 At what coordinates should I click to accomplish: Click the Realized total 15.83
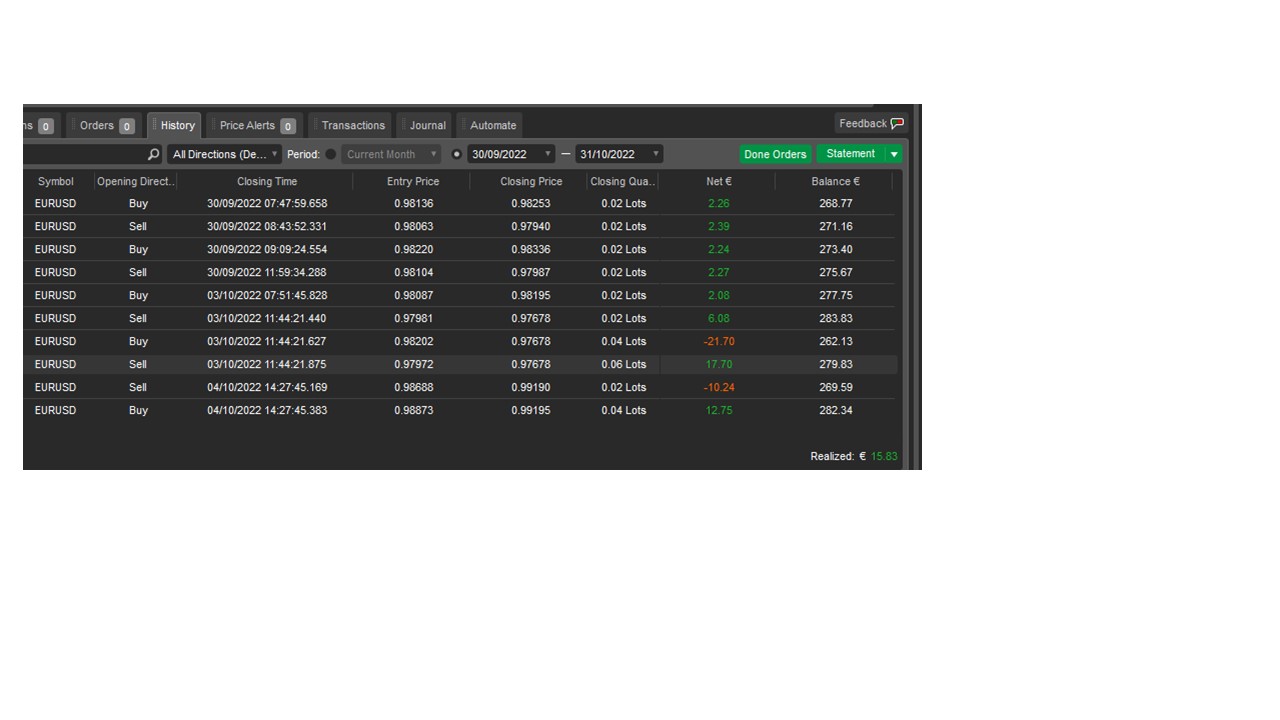click(x=883, y=457)
